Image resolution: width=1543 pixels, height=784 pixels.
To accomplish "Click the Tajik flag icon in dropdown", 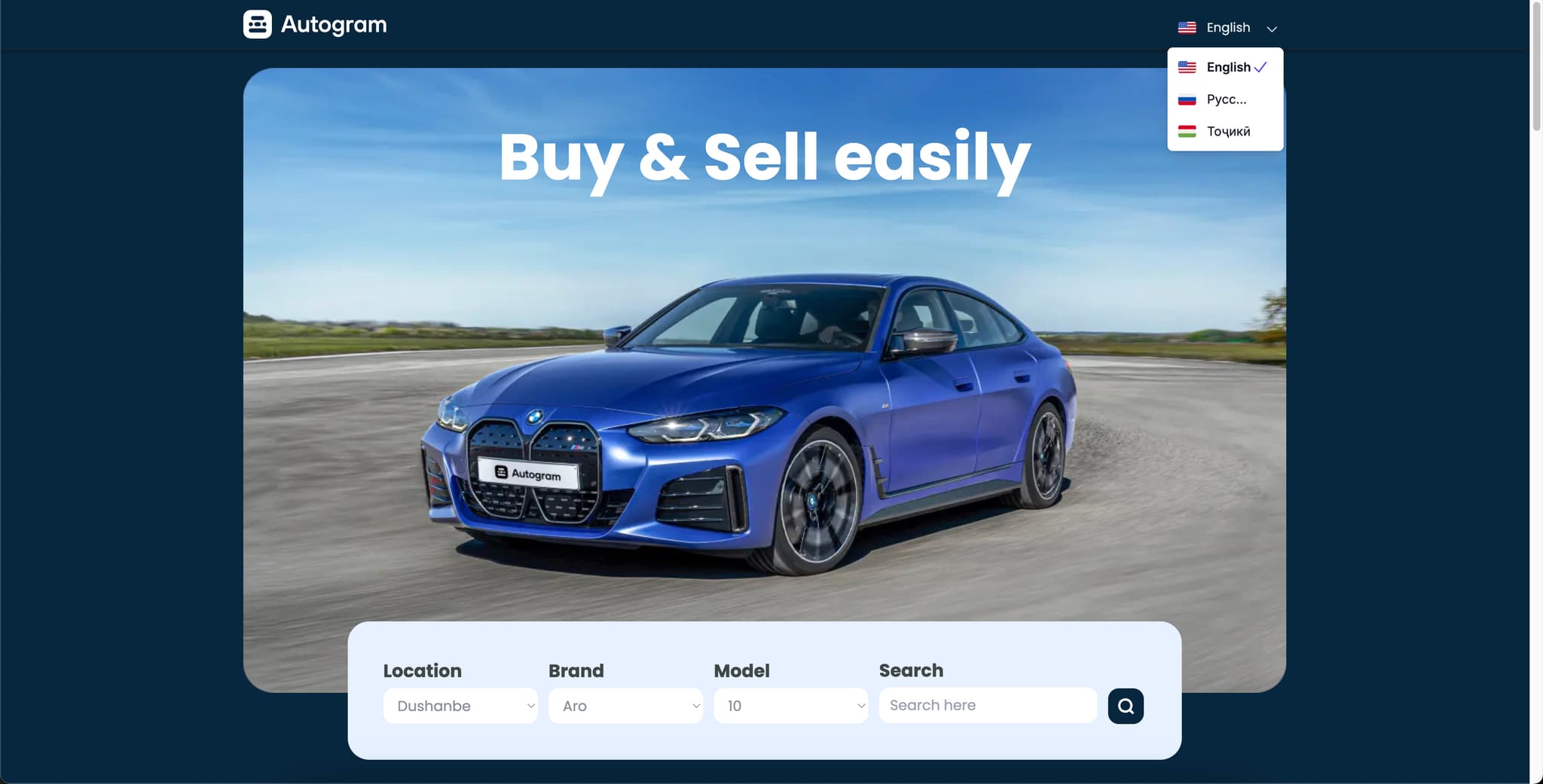I will tap(1187, 132).
